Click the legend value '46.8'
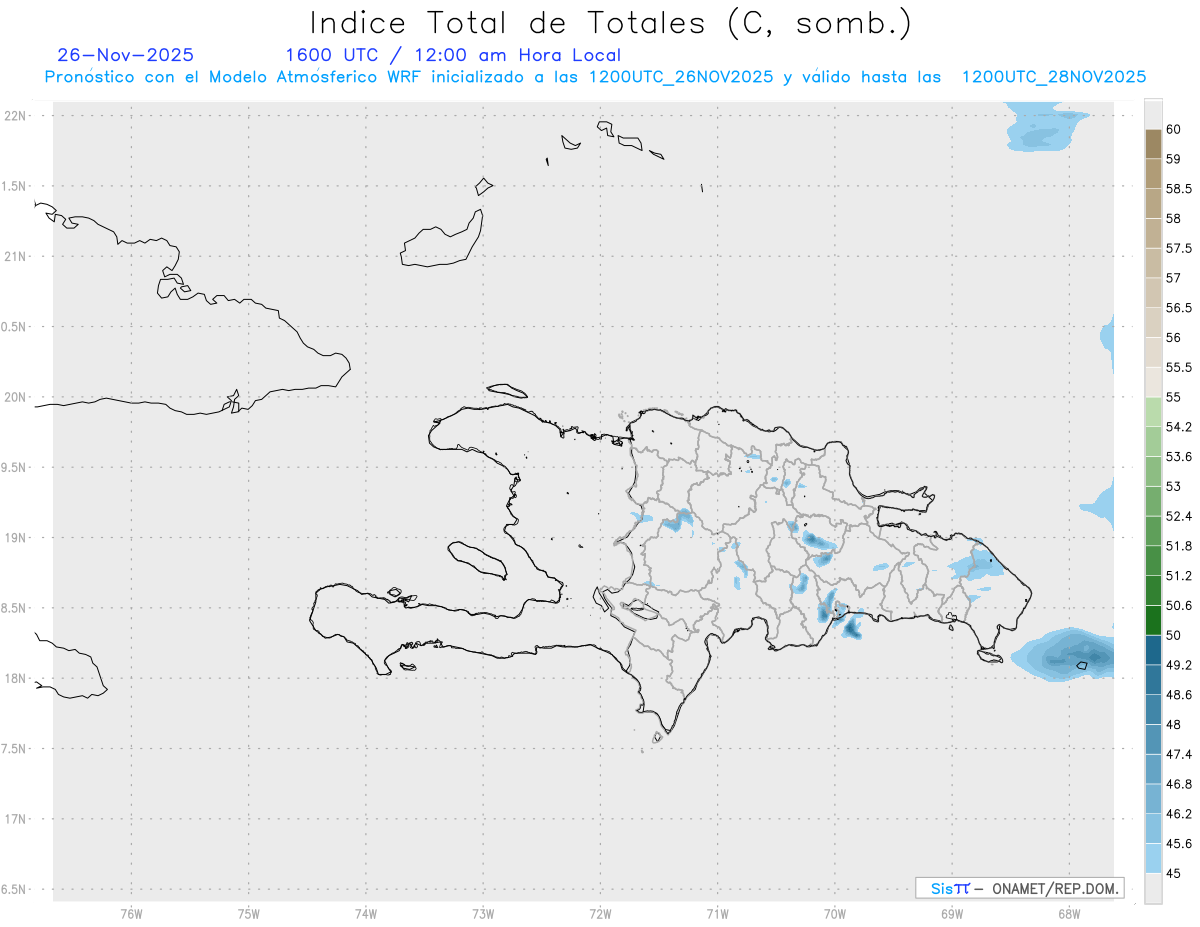This screenshot has height=927, width=1200. [x=1178, y=785]
